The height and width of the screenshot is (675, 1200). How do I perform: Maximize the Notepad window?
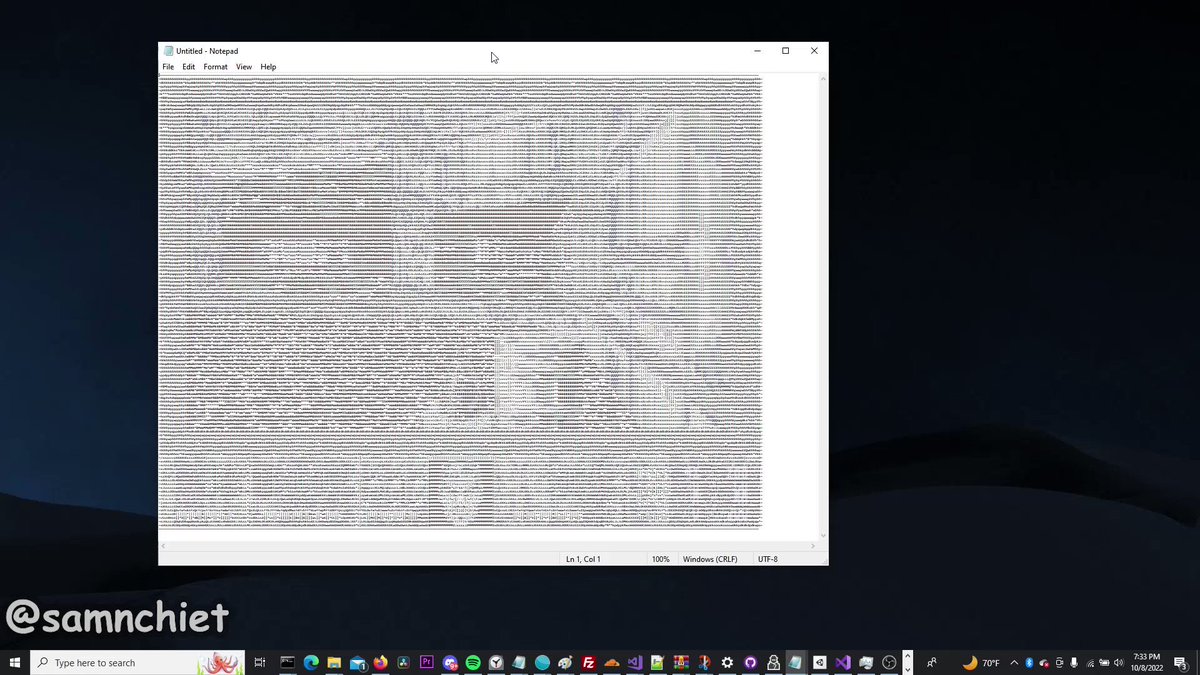[786, 51]
